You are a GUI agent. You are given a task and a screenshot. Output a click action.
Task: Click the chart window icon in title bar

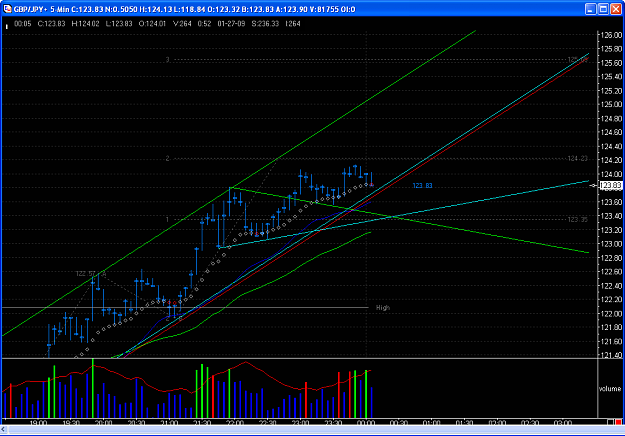point(7,9)
